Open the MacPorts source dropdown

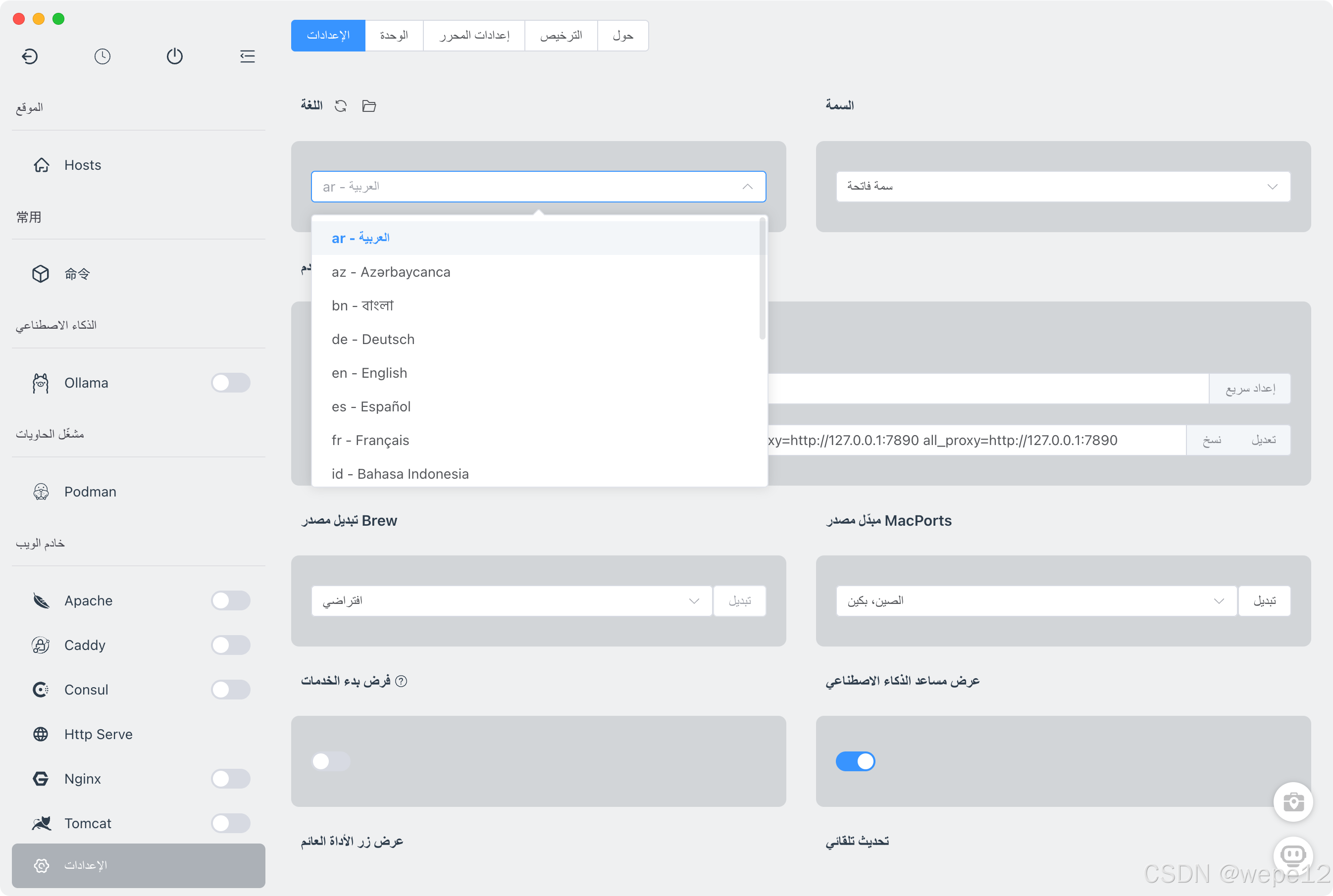[1036, 600]
